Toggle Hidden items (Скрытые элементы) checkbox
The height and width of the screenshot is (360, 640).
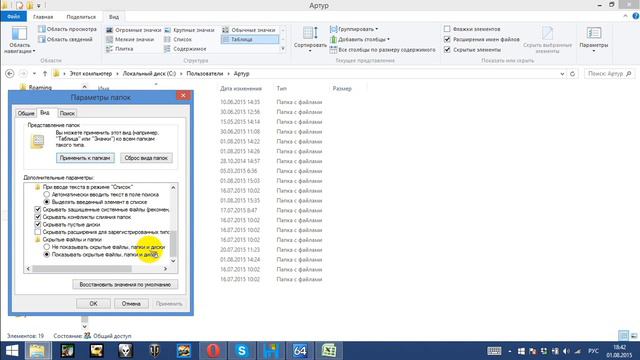(x=447, y=49)
